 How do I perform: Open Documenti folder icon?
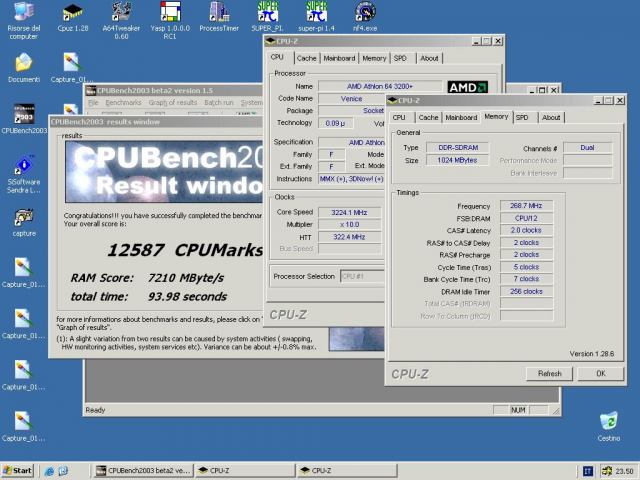point(24,68)
